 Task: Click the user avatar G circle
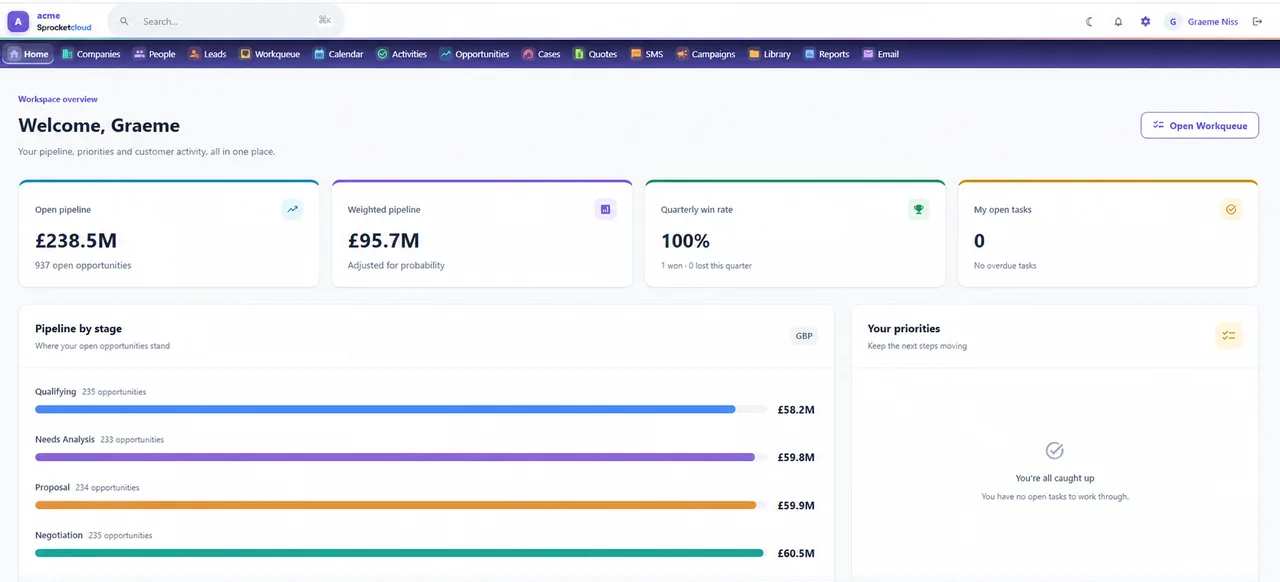(x=1173, y=21)
